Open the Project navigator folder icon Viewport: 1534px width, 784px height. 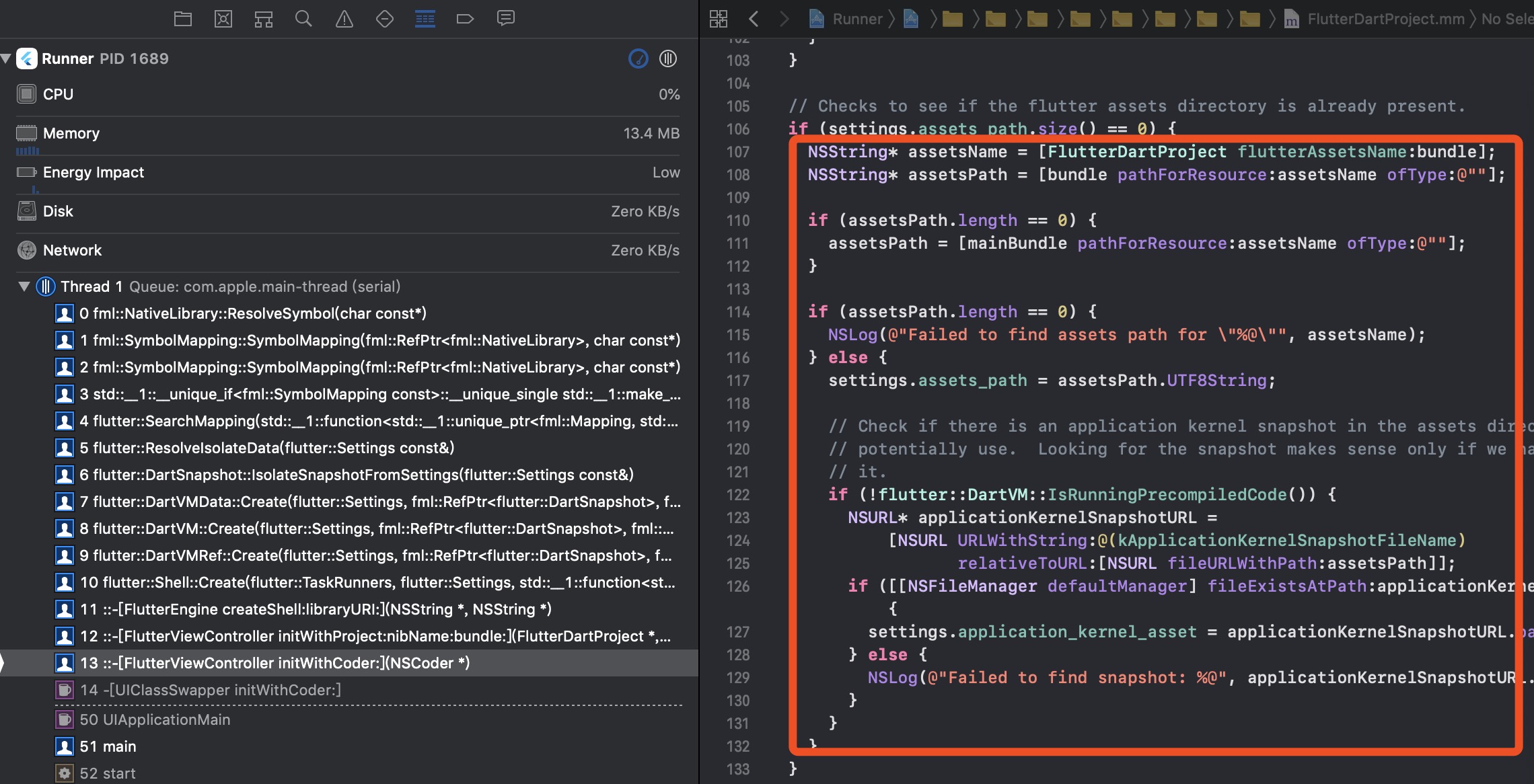click(x=183, y=19)
